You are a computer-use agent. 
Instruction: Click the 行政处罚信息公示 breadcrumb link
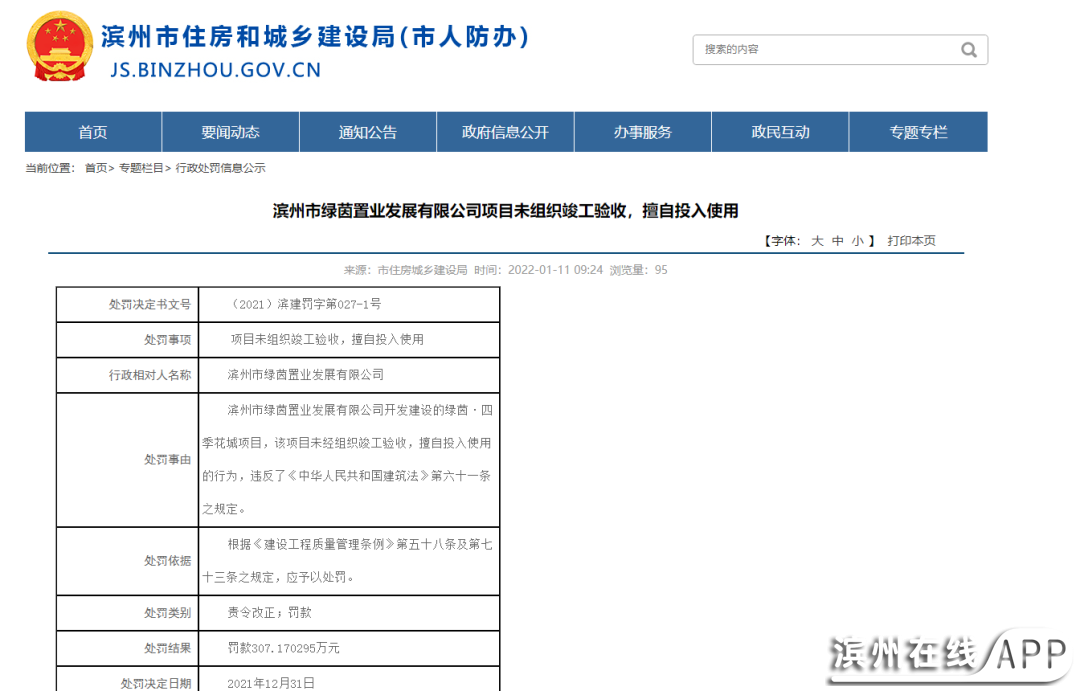220,168
